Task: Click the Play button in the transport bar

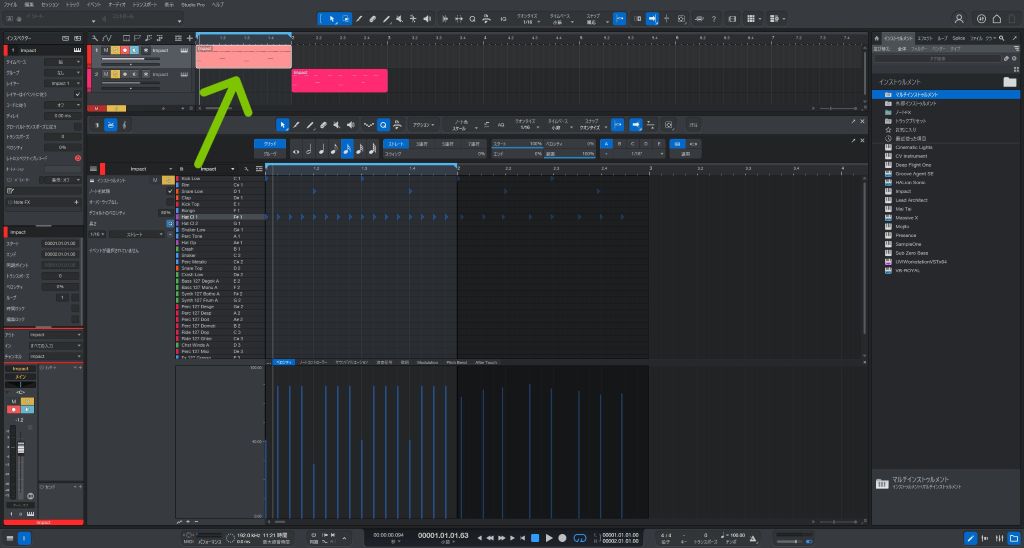Action: [550, 538]
